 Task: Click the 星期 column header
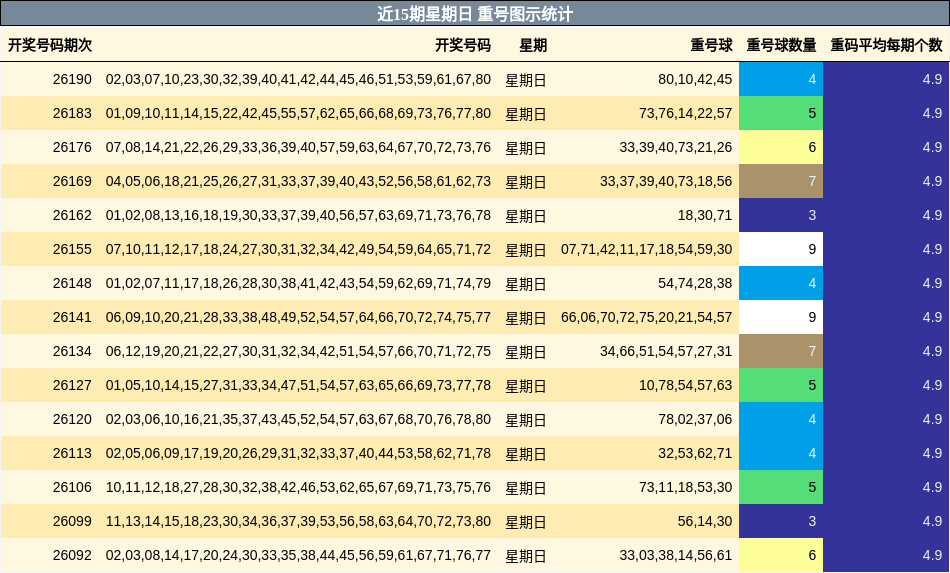(x=533, y=45)
